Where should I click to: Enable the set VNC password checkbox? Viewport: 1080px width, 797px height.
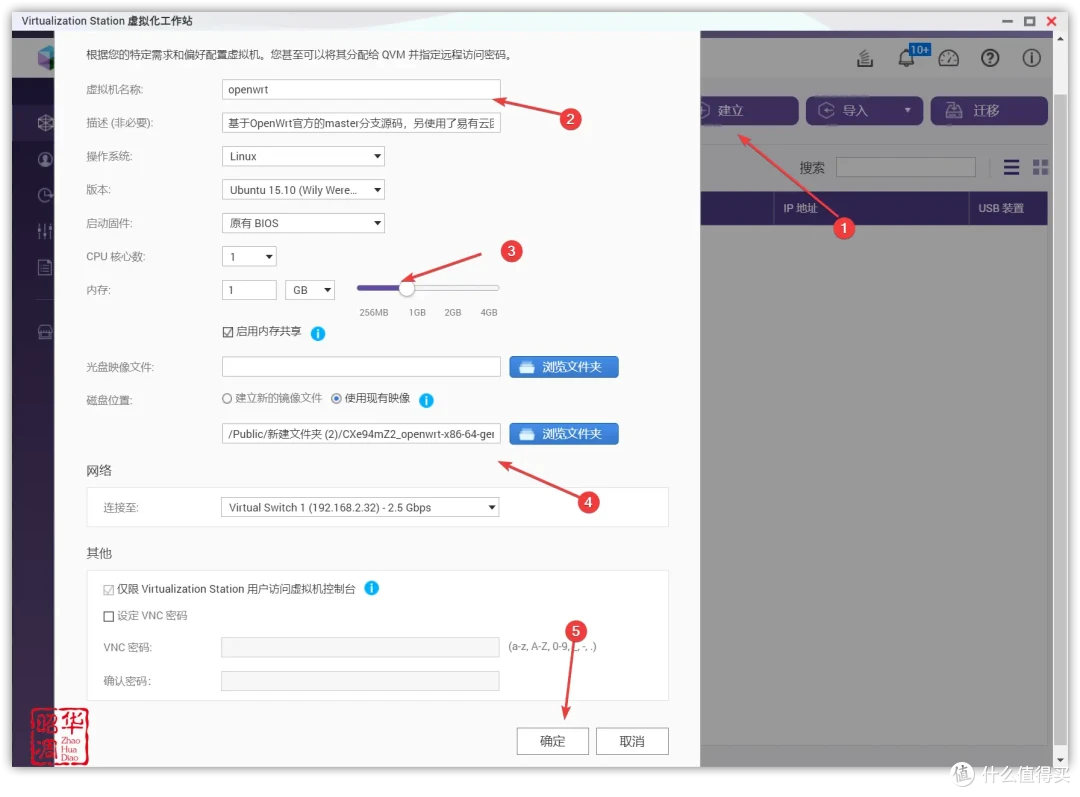pos(108,617)
